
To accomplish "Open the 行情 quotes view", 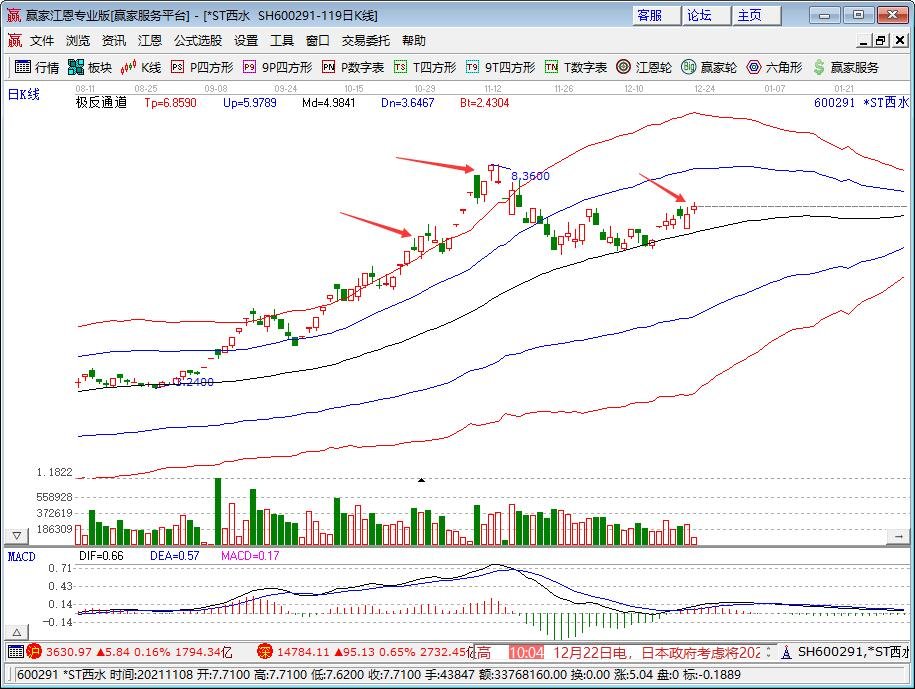I will click(x=37, y=68).
